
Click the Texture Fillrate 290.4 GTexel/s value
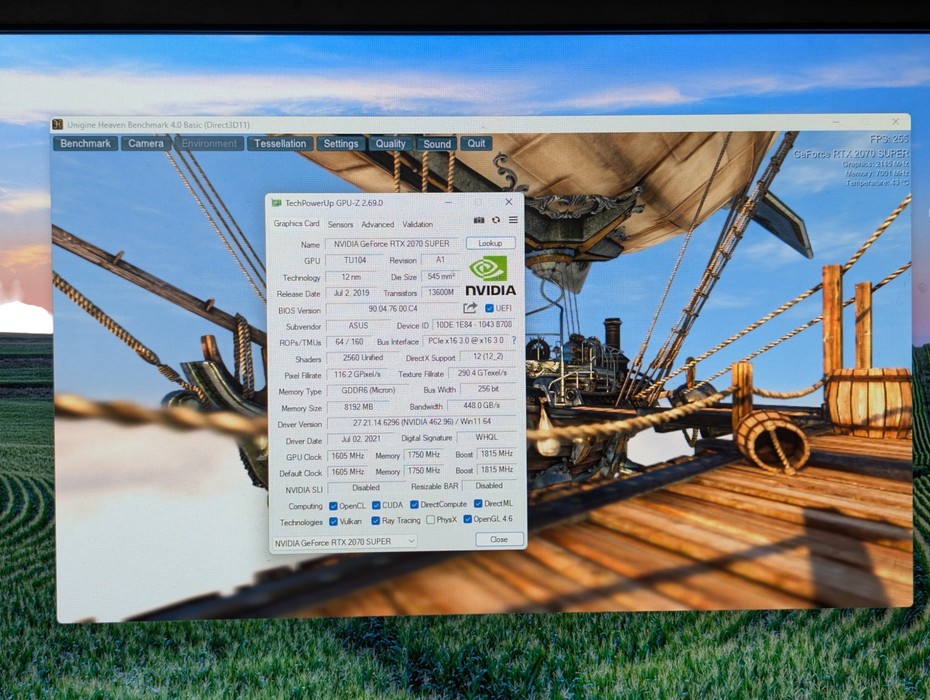point(482,373)
